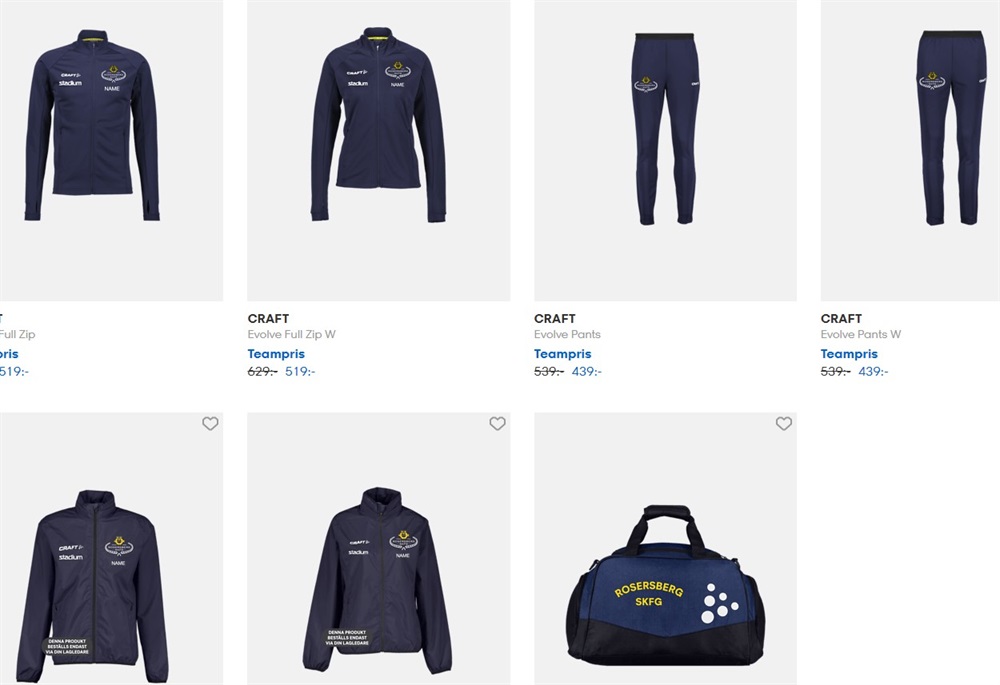
Task: Toggle heart on women's windbreaker jacket
Action: (497, 424)
